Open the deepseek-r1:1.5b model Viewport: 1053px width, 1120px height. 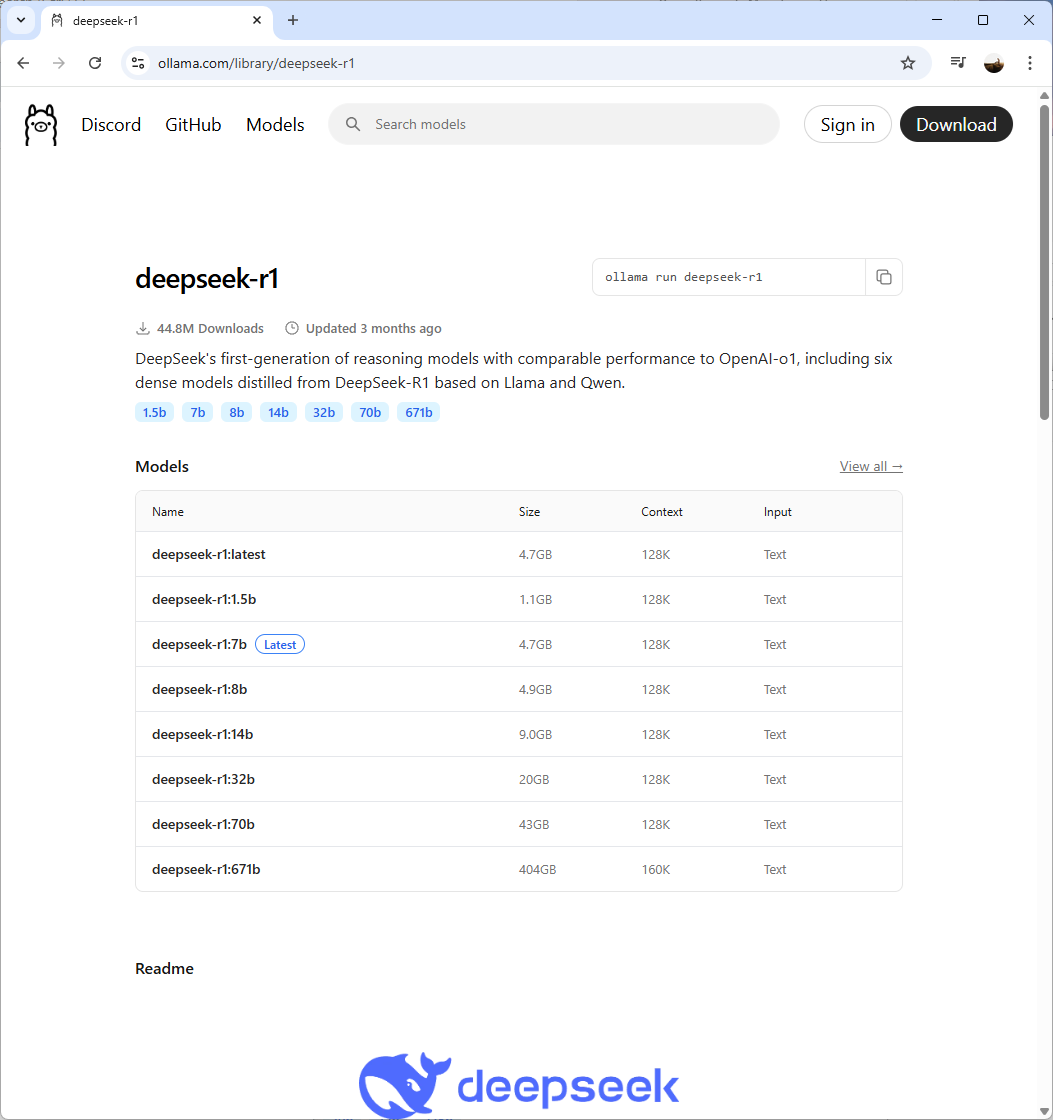point(204,599)
